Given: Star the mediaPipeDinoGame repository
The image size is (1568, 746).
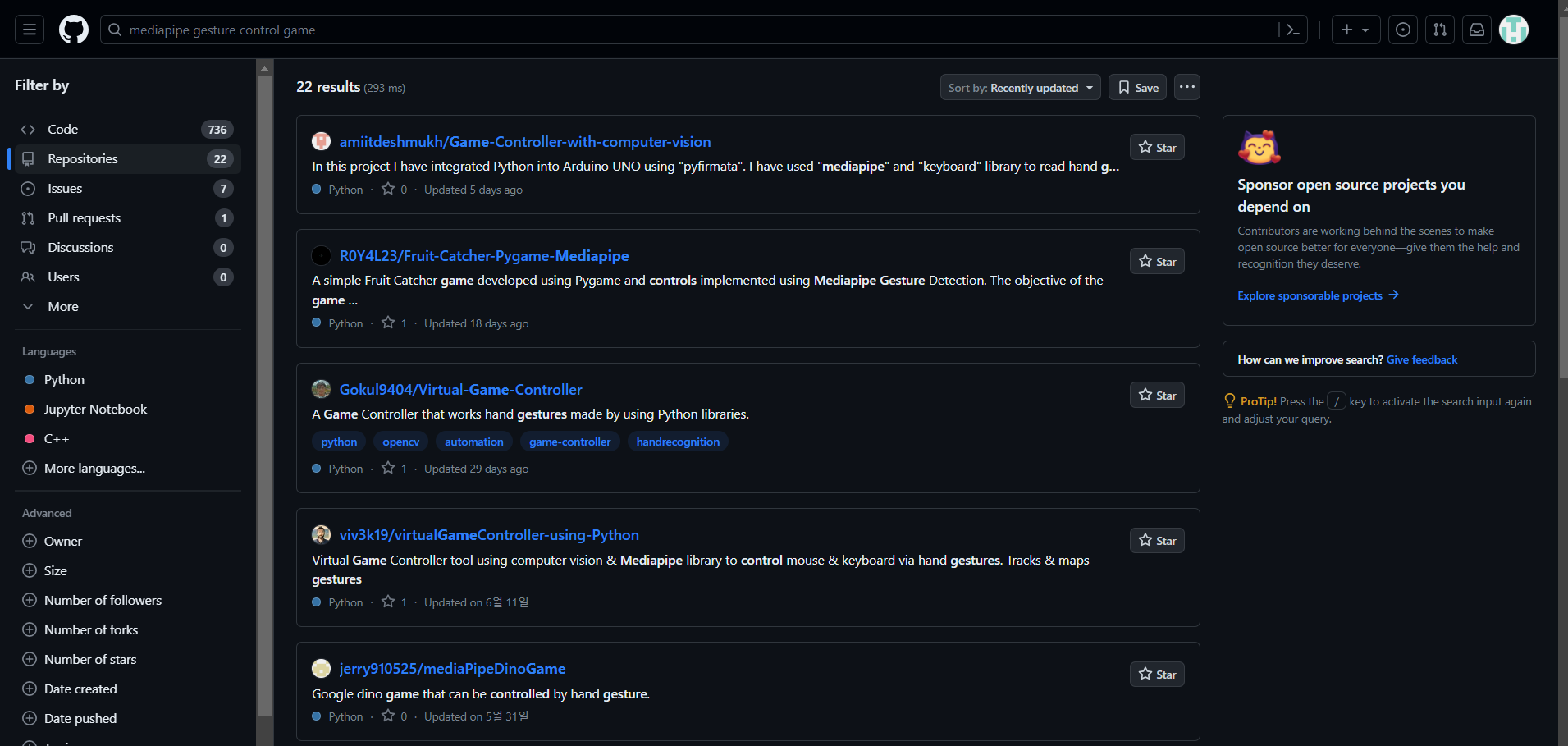Looking at the screenshot, I should click(x=1157, y=675).
